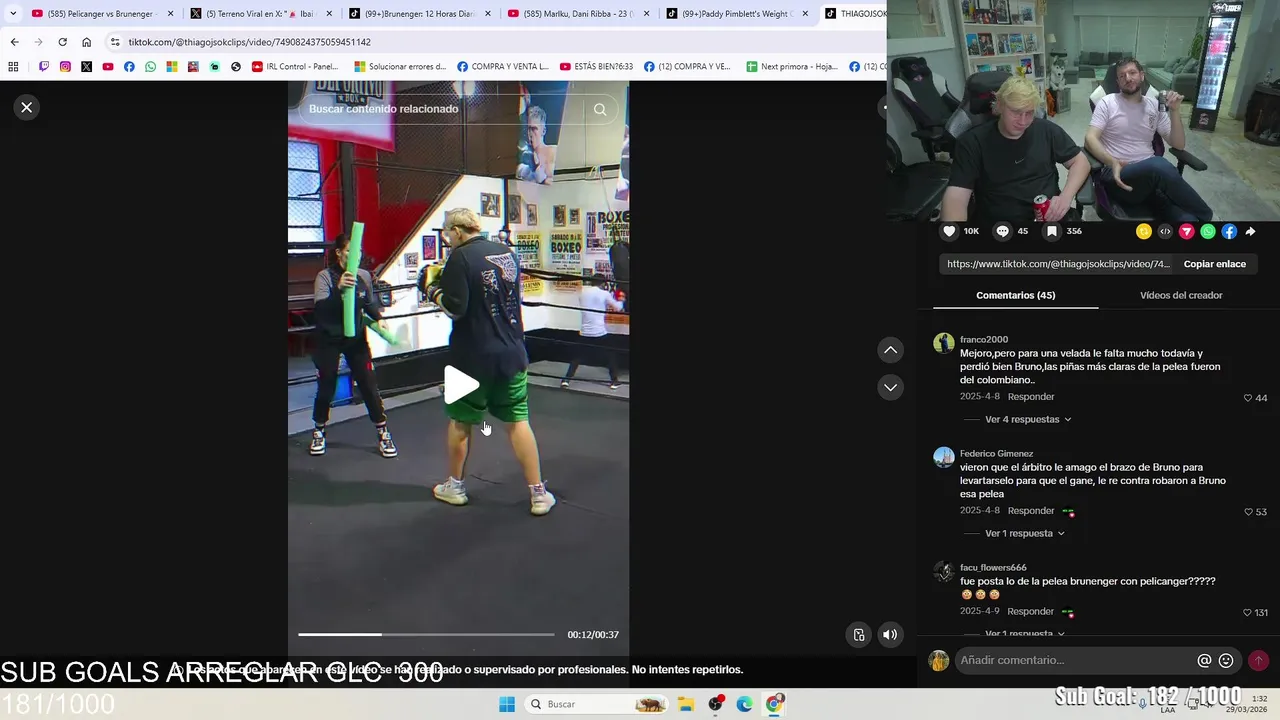Go to next video with down chevron
Image resolution: width=1280 pixels, height=720 pixels.
point(890,387)
